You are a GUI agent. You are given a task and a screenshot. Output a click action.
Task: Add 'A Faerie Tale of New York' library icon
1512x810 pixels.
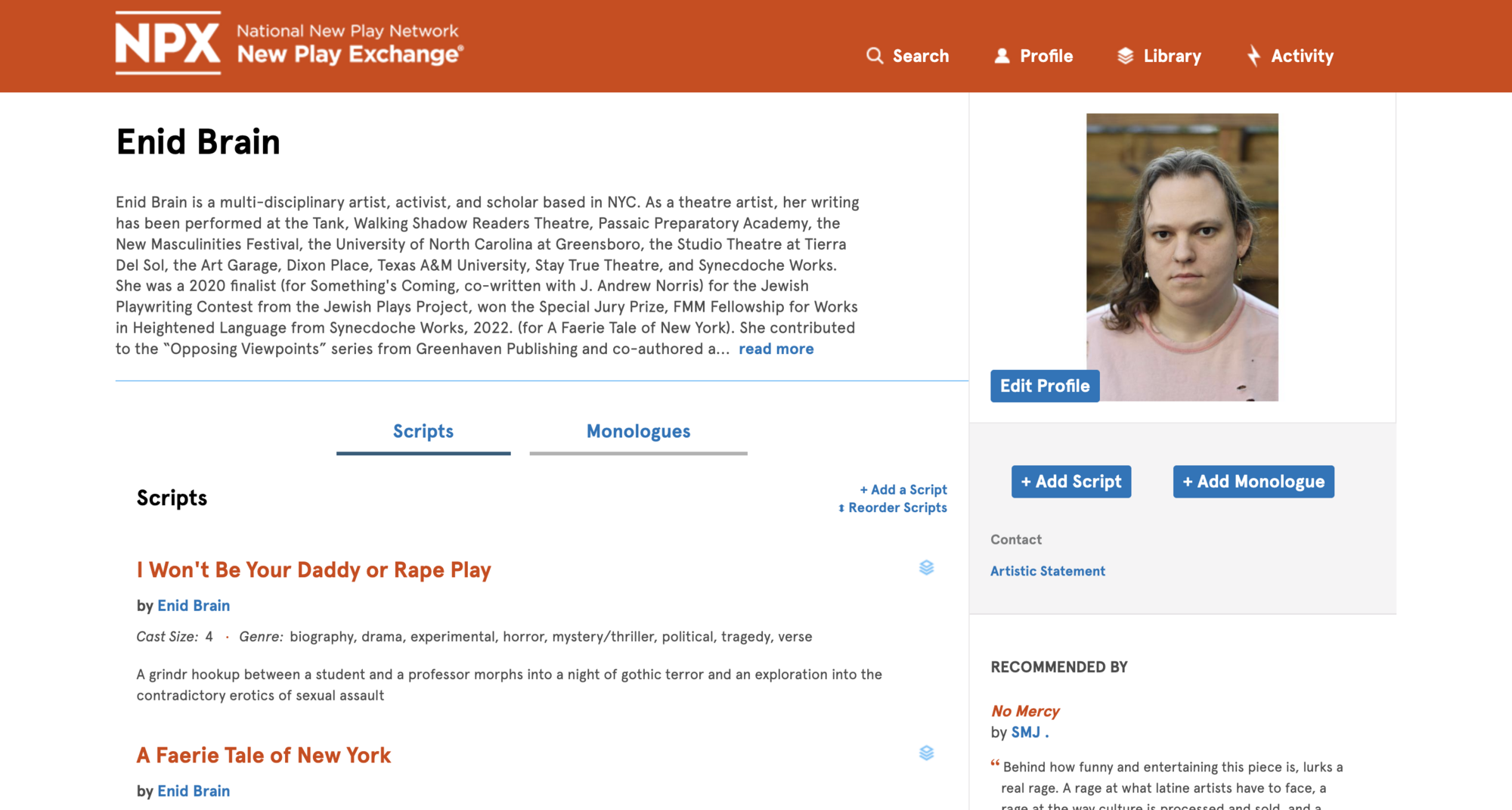(x=926, y=753)
